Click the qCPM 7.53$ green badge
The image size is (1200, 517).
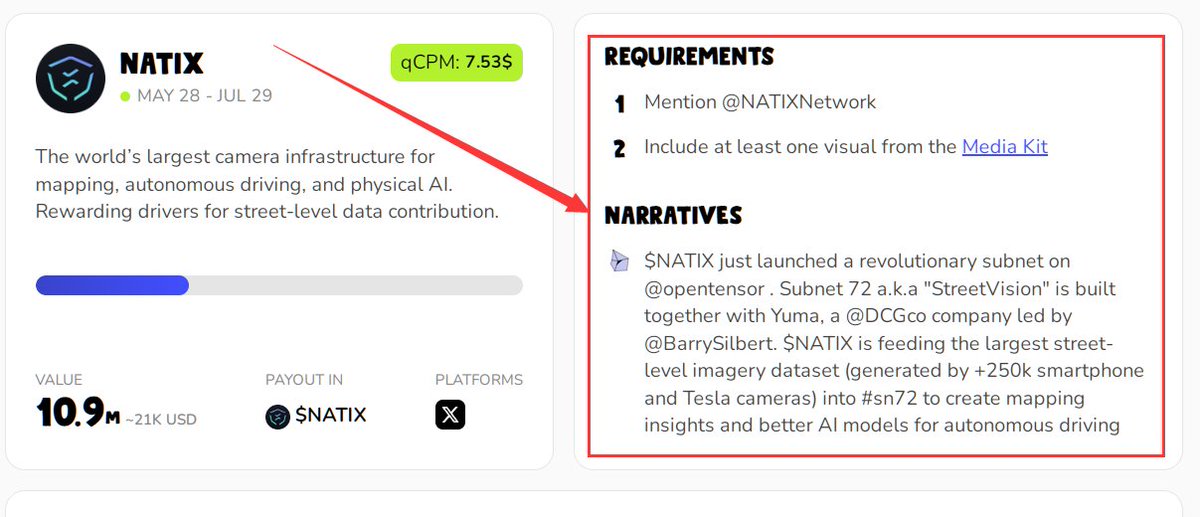(x=456, y=62)
